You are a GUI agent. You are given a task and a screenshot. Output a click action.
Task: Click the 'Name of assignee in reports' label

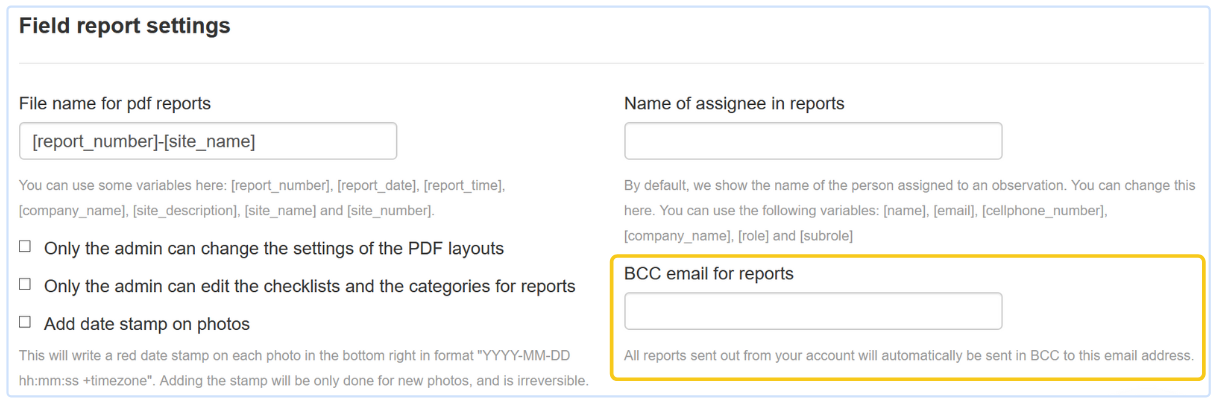pos(734,103)
